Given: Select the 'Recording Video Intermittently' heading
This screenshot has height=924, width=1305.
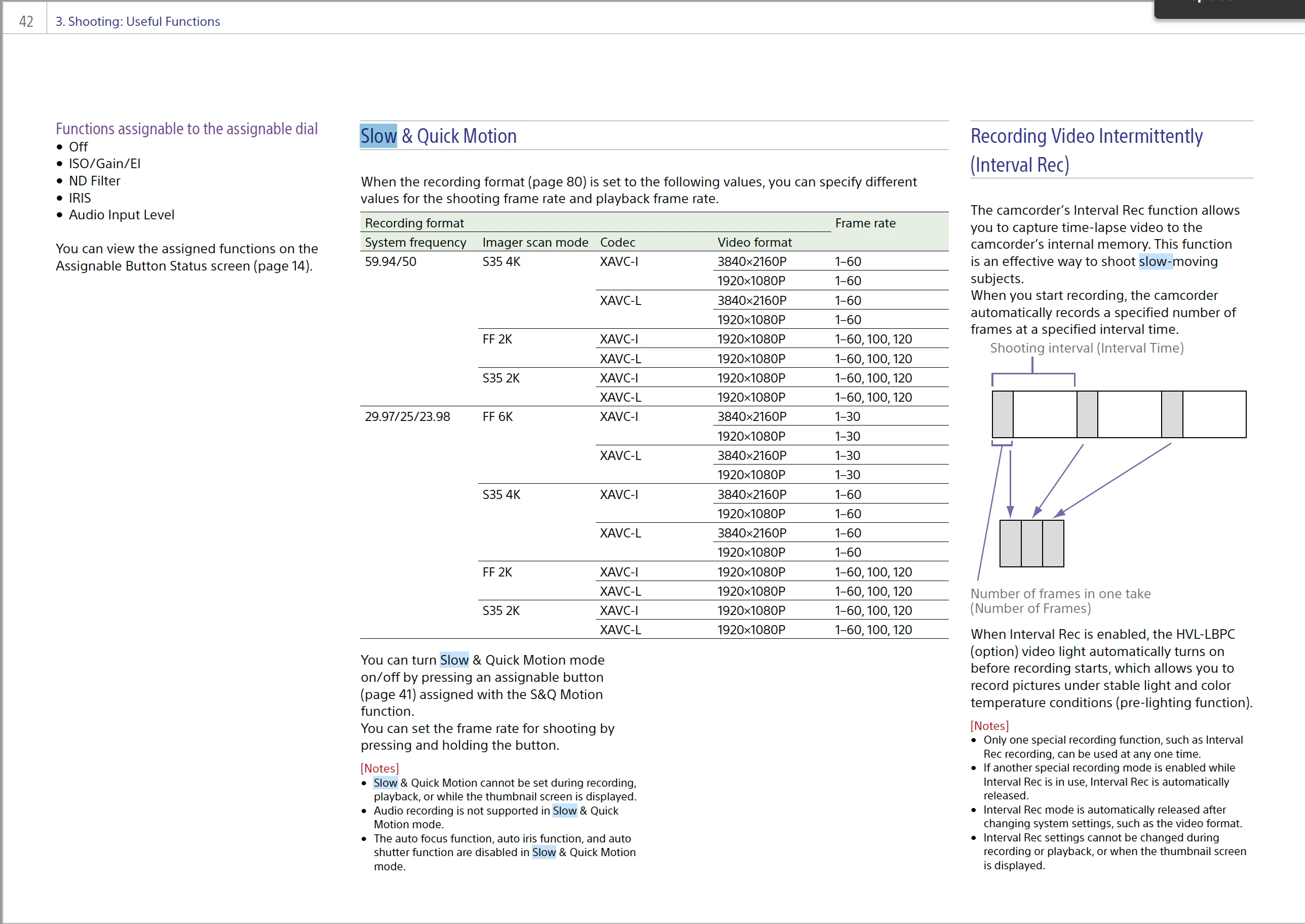Looking at the screenshot, I should pos(1086,137).
